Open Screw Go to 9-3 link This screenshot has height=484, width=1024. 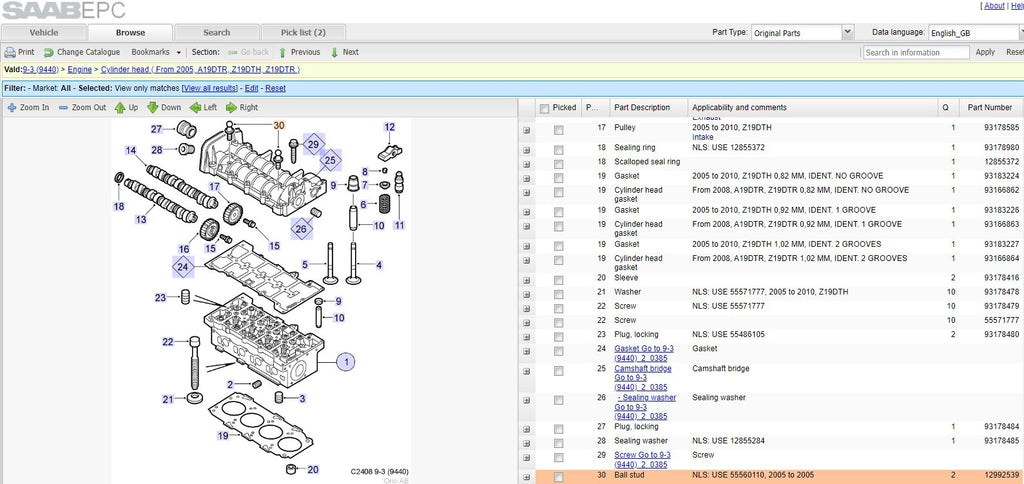click(642, 460)
